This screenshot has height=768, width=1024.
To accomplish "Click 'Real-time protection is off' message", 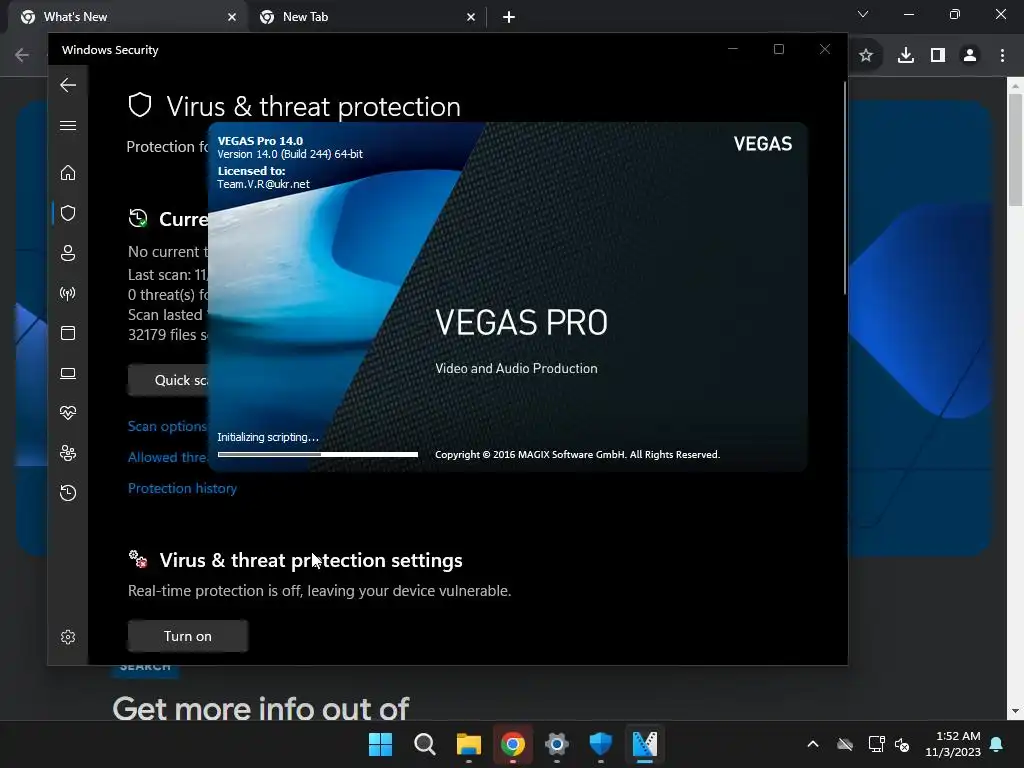I will pyautogui.click(x=319, y=590).
